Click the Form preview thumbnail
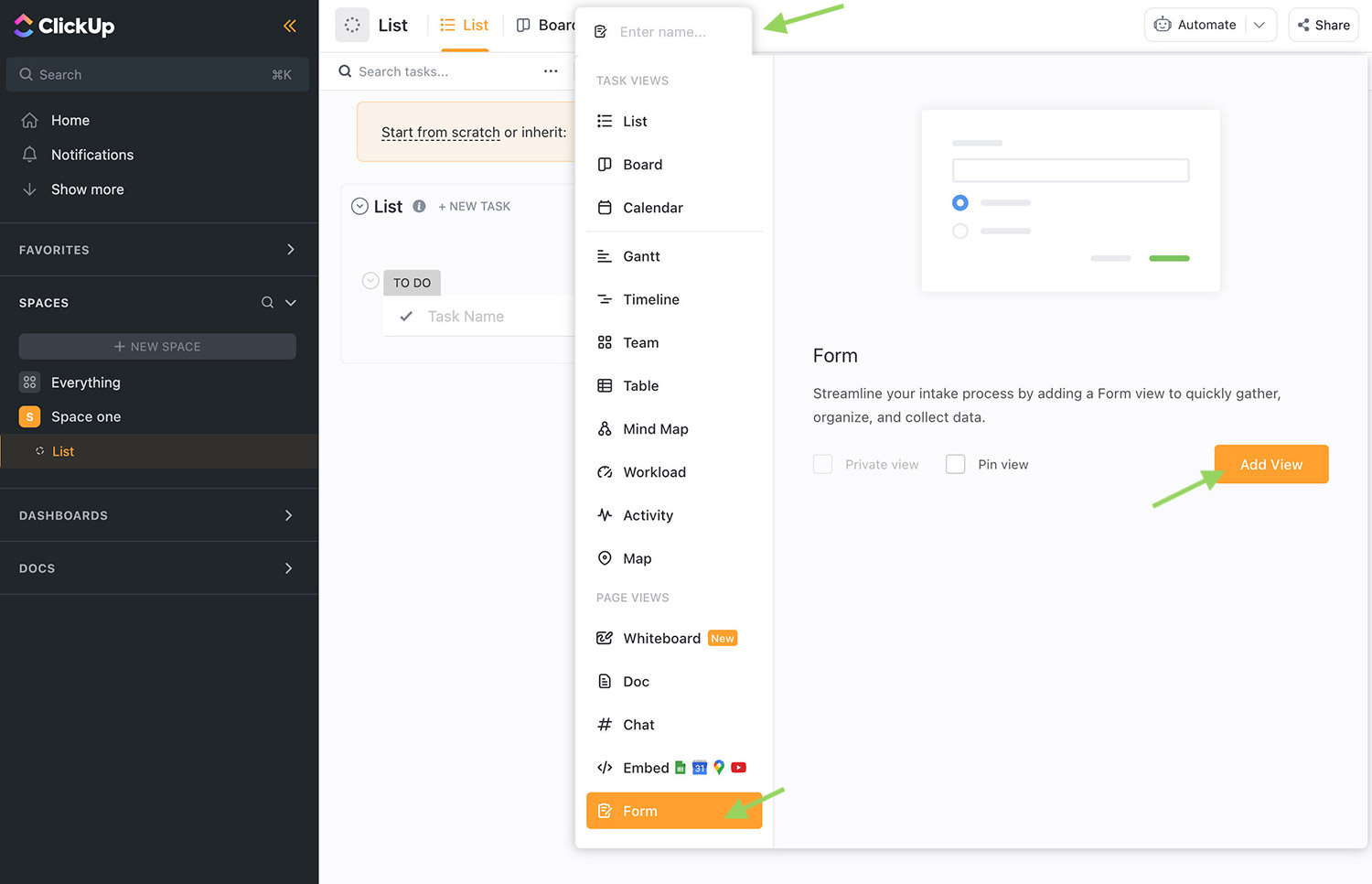1372x884 pixels. 1070,200
